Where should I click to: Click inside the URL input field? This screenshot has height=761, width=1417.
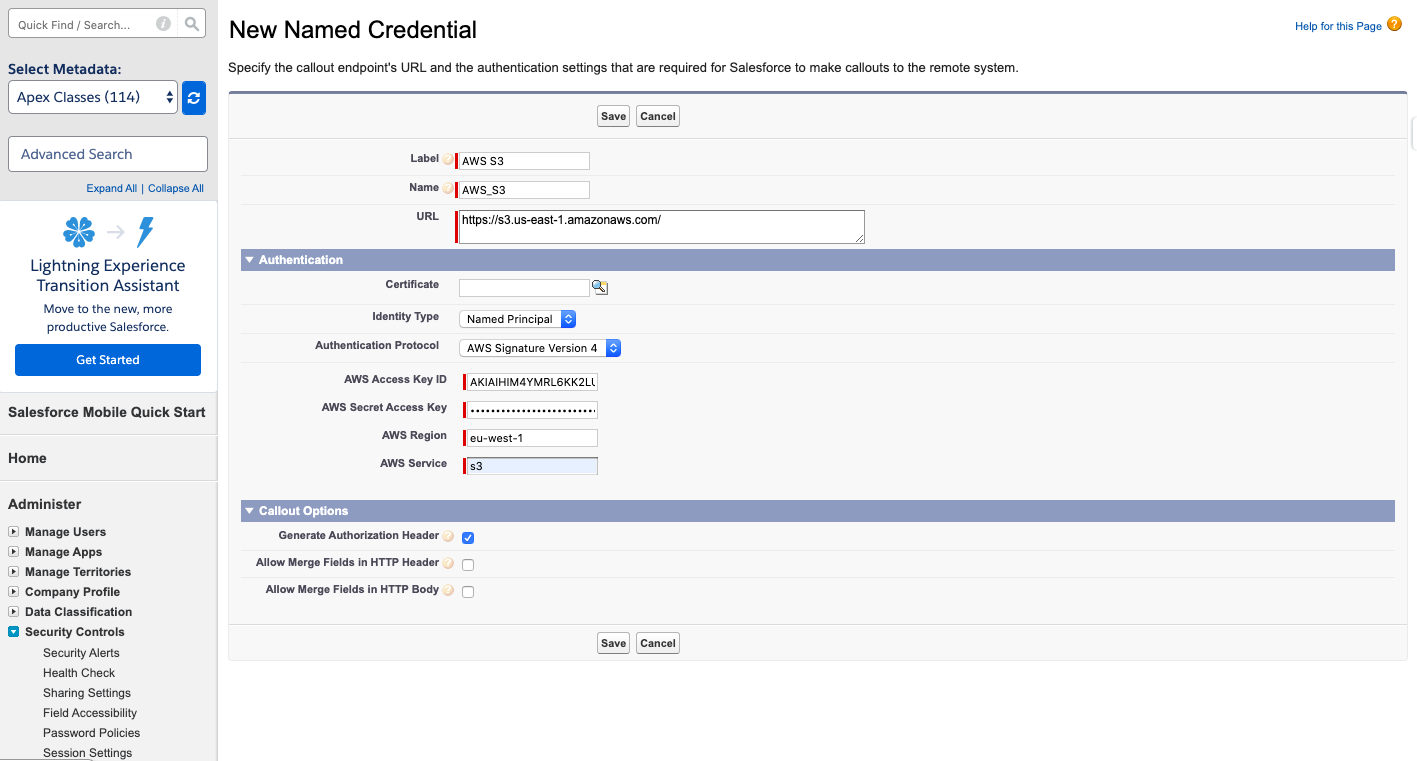(x=660, y=227)
